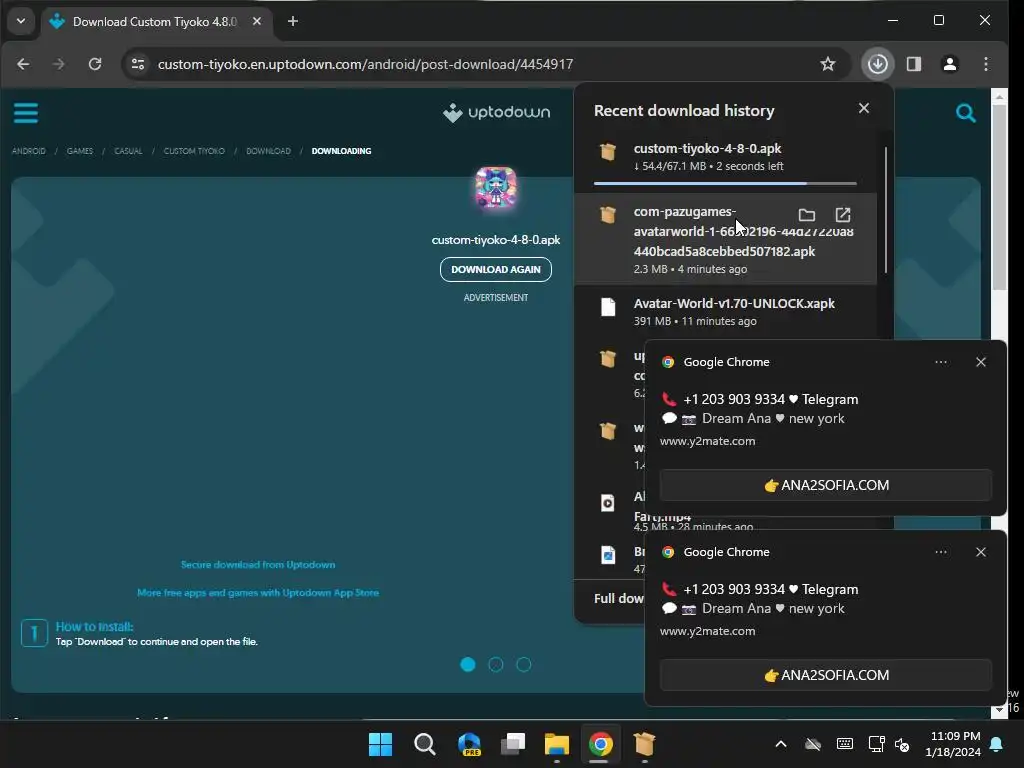Open the clock showing 11:09 PM
Screen dimensions: 1024x768
coord(953,744)
